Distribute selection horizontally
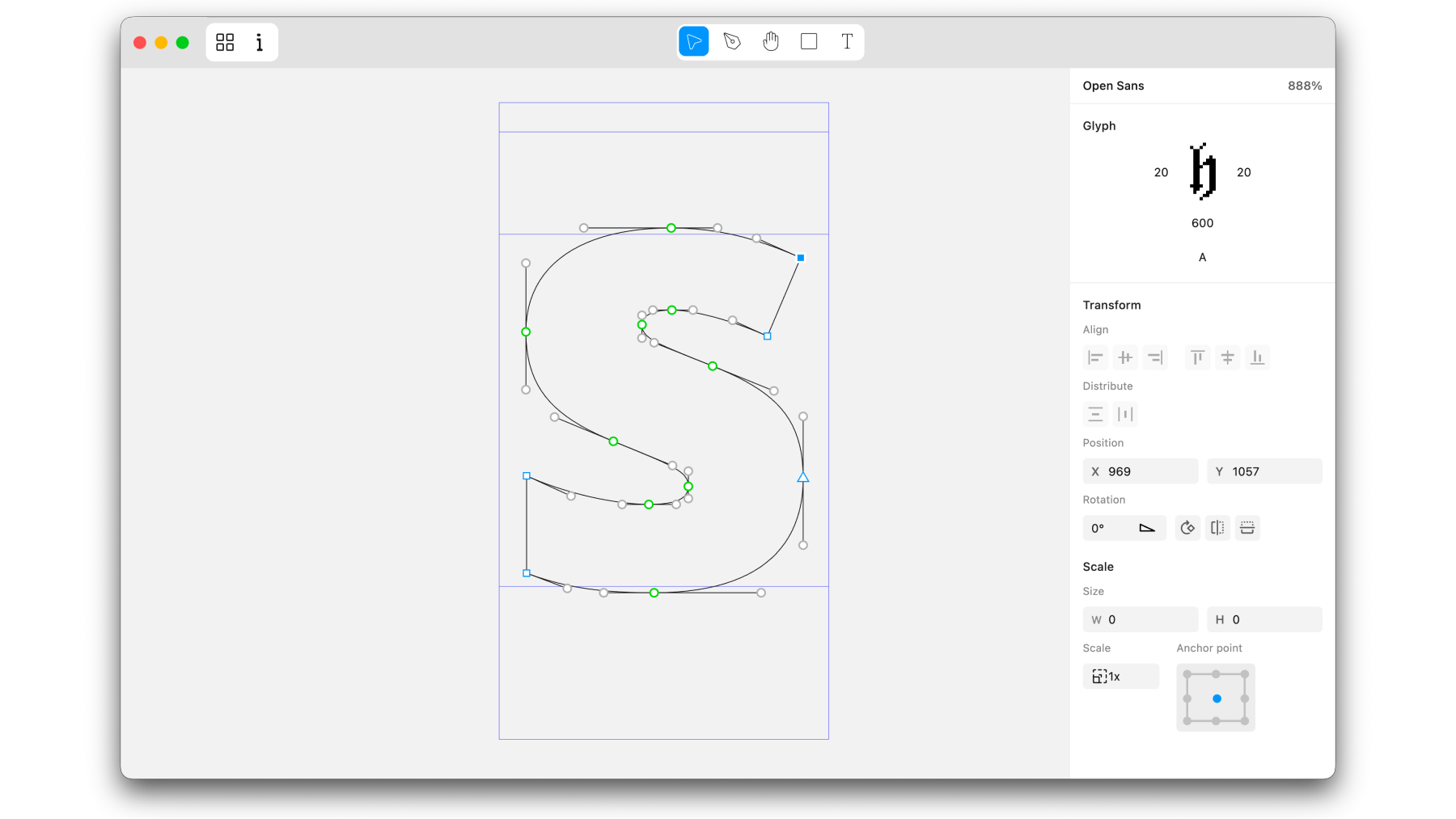 [x=1125, y=415]
